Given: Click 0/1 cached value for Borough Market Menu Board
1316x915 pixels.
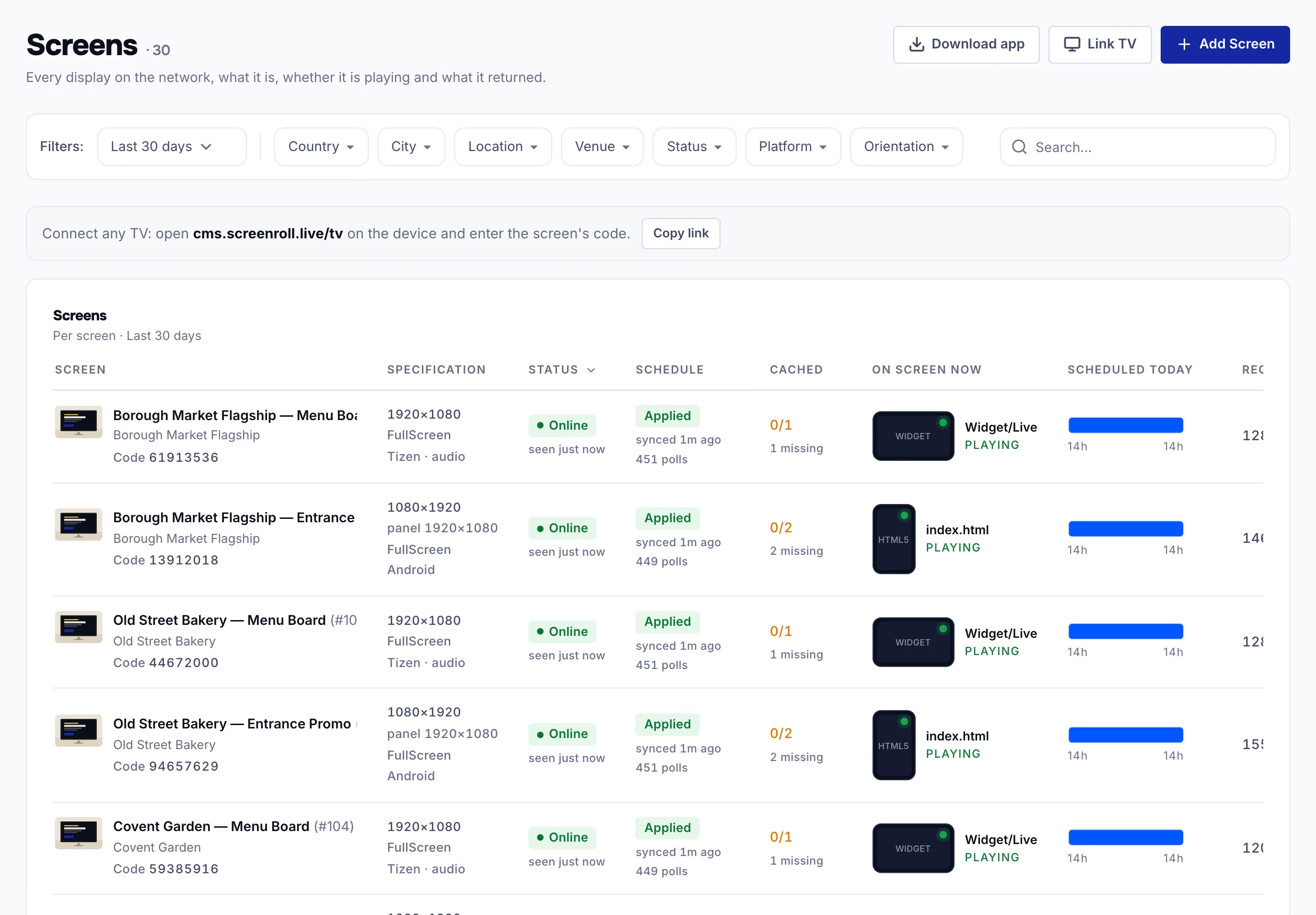Looking at the screenshot, I should [x=780, y=425].
